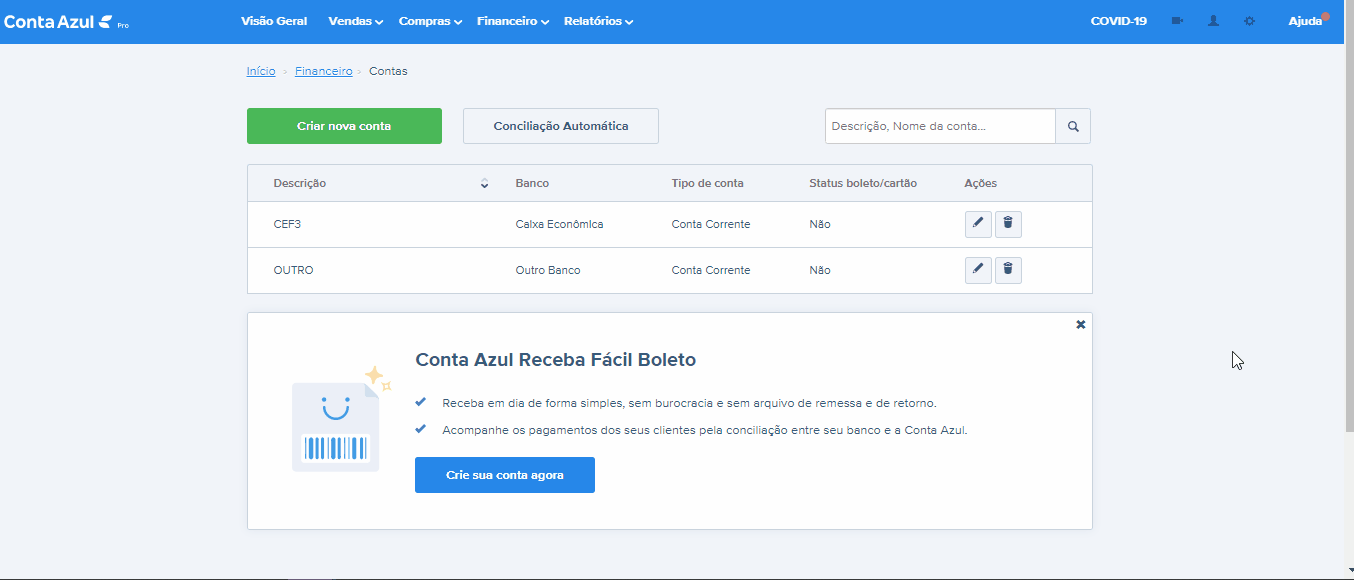
Task: Click the page vertical scrollbar
Action: 1349,215
